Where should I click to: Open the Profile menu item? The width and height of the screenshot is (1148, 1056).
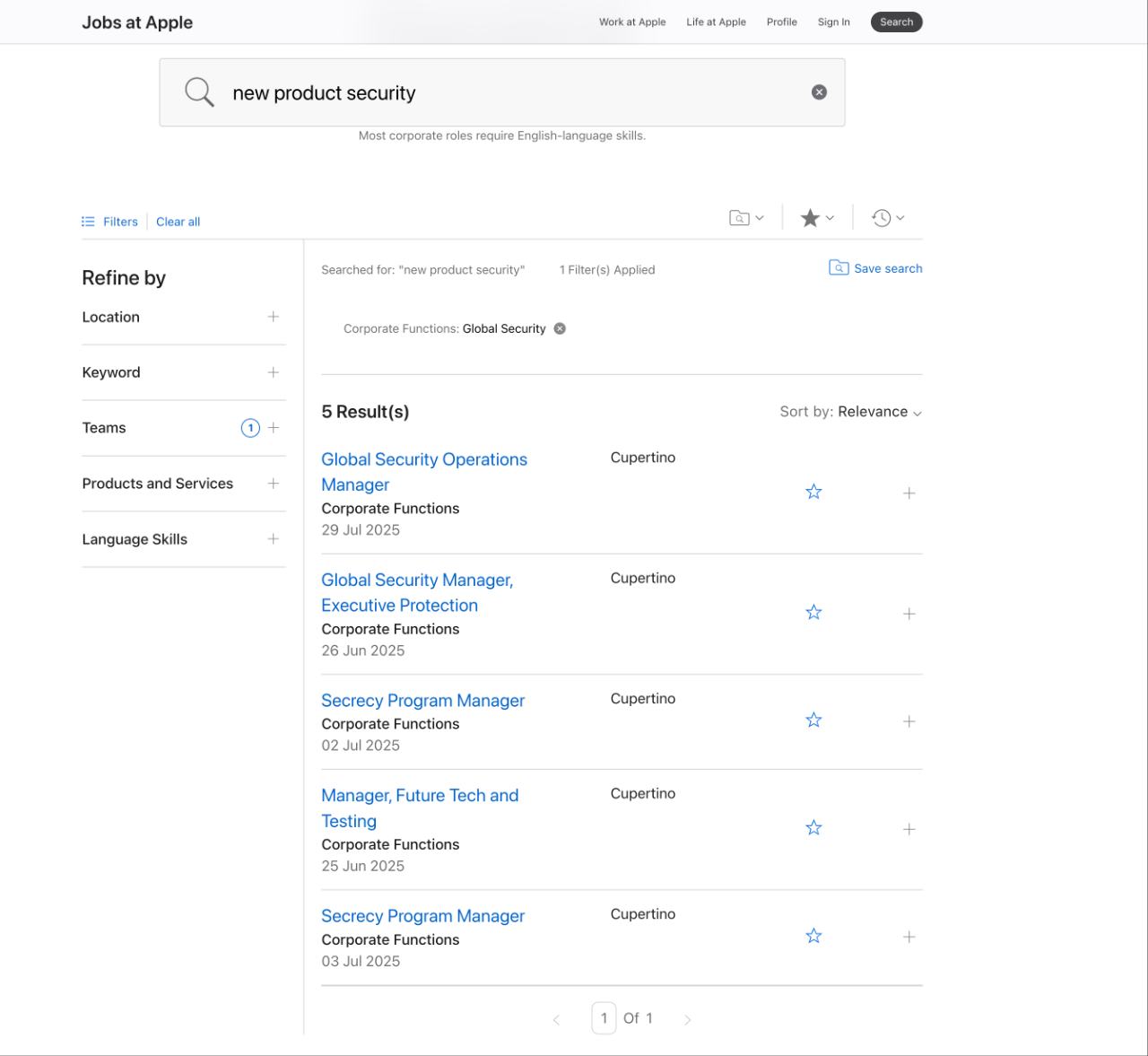782,22
